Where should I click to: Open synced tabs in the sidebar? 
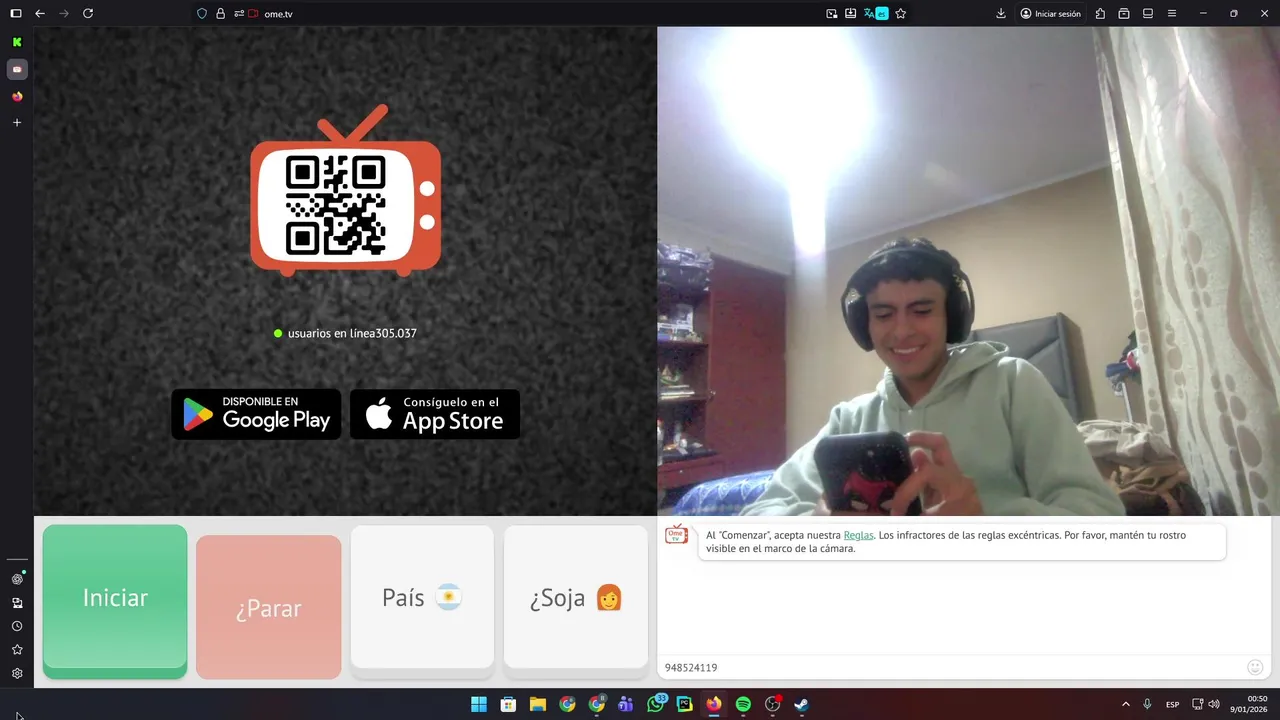(x=17, y=603)
